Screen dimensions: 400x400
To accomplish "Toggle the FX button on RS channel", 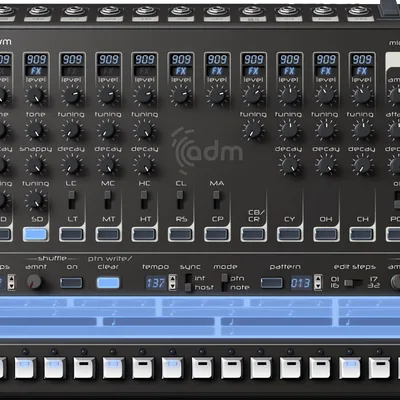I will click(181, 71).
